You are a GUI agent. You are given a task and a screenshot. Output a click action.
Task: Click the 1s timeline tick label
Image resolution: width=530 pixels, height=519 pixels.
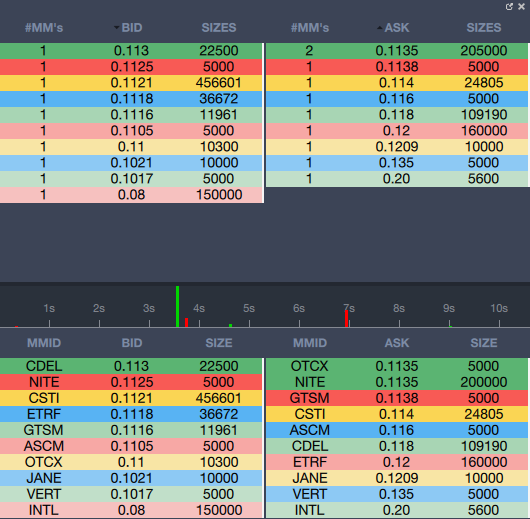click(49, 308)
